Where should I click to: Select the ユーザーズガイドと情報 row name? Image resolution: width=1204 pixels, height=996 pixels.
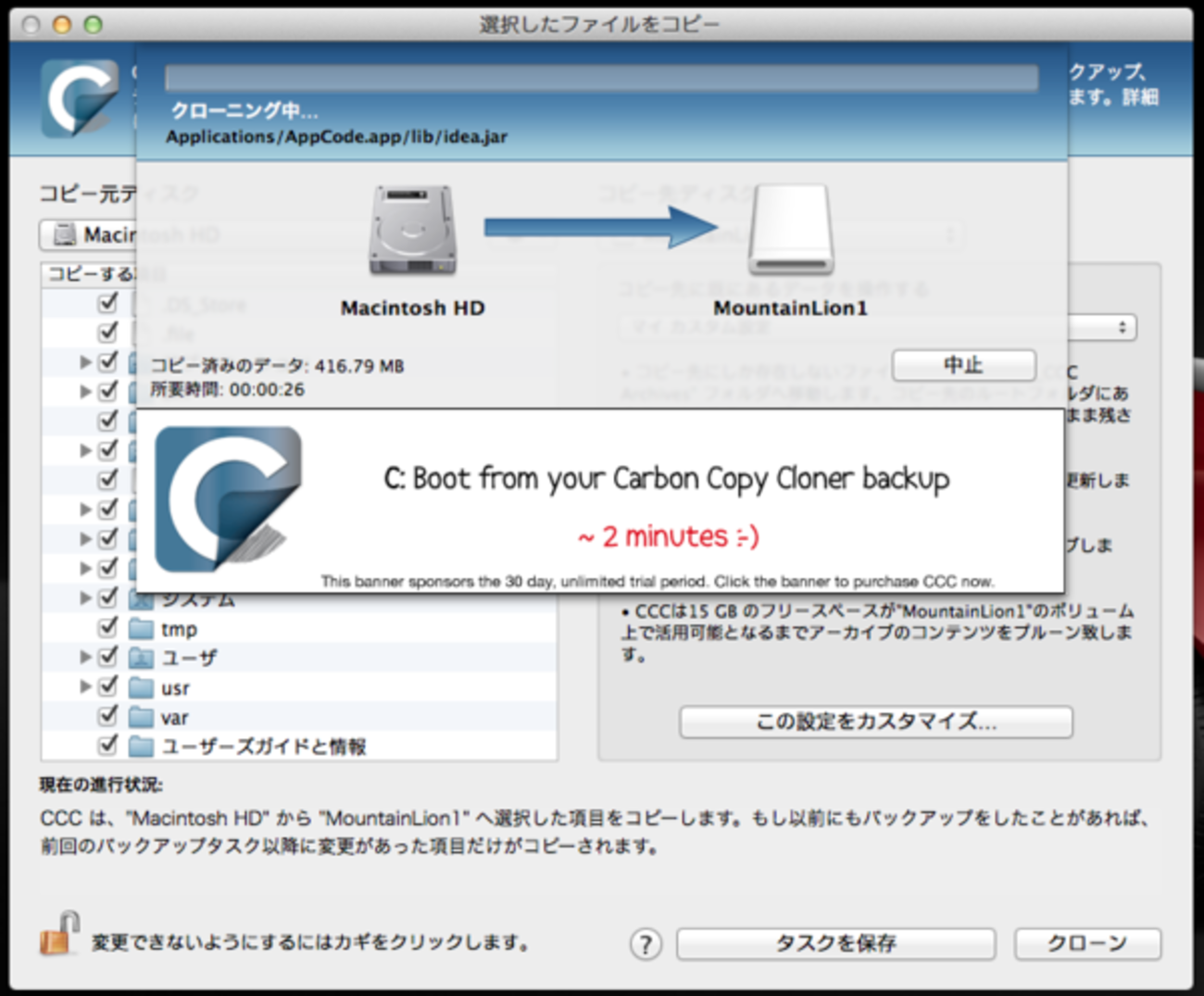click(x=264, y=747)
